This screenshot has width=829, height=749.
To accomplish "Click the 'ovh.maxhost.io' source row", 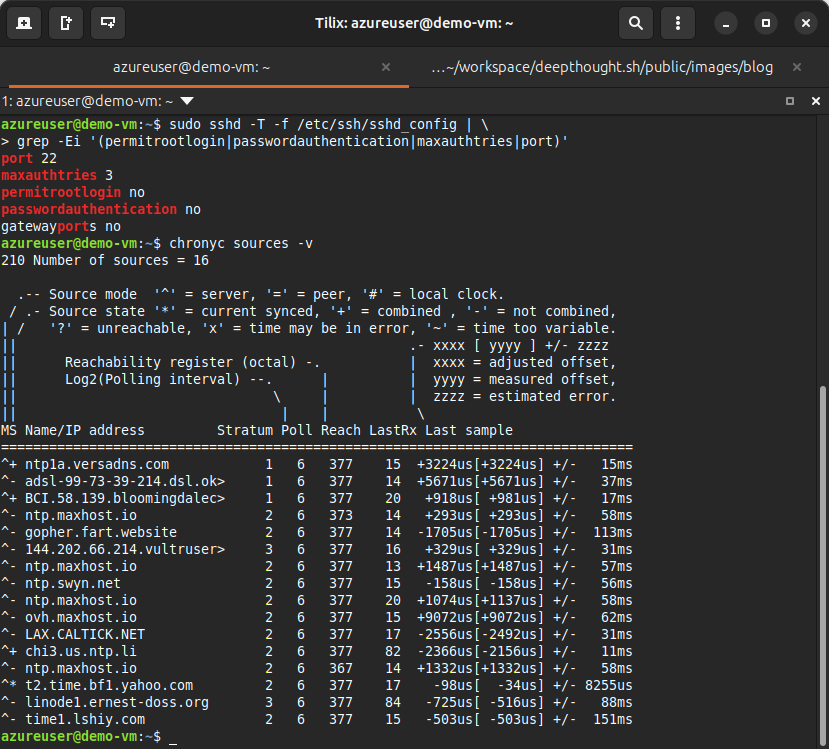I will click(x=317, y=617).
